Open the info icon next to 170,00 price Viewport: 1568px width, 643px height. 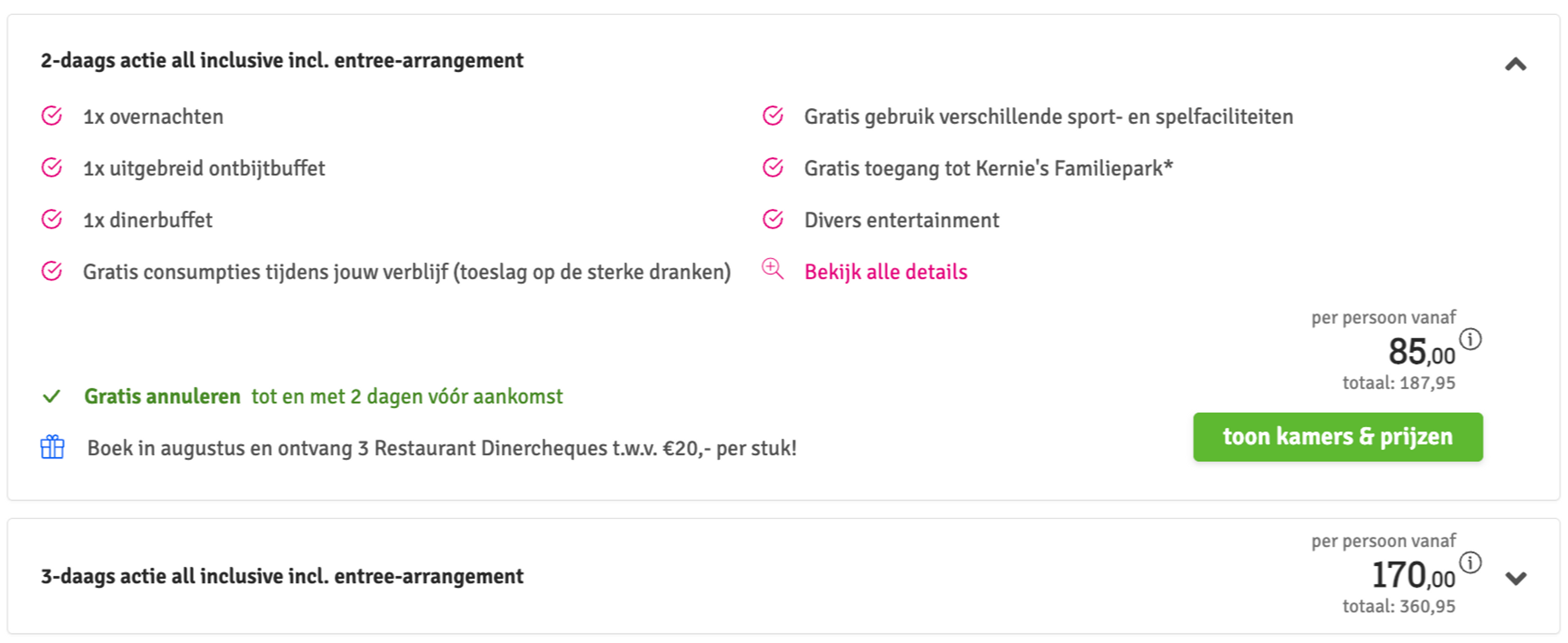tap(1470, 562)
